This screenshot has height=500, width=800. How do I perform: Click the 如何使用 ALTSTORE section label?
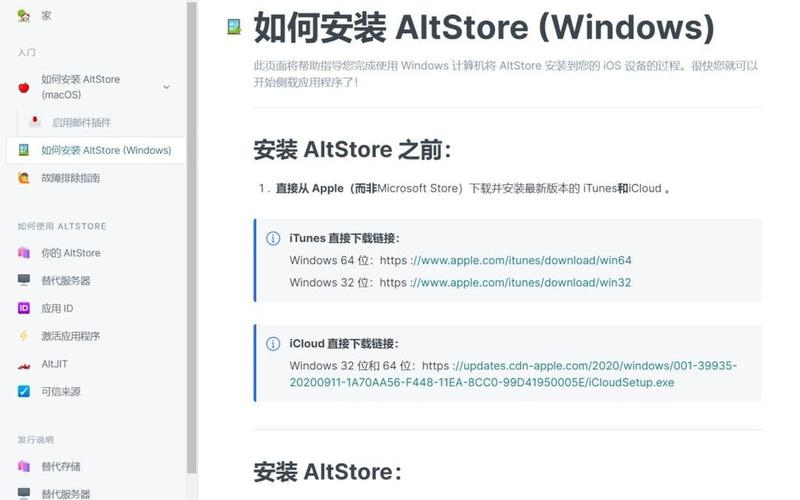click(62, 226)
